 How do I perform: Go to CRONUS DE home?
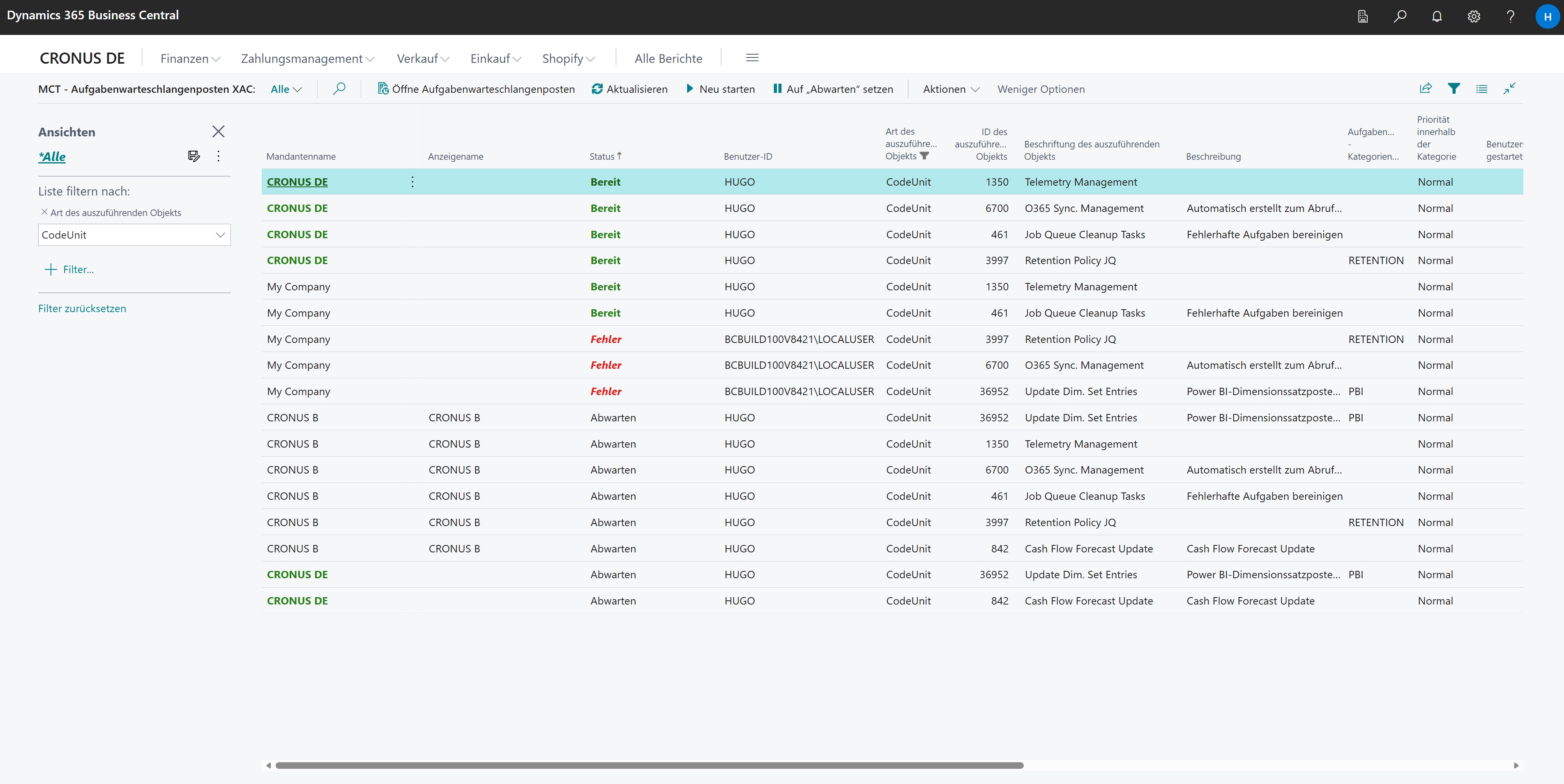tap(82, 58)
